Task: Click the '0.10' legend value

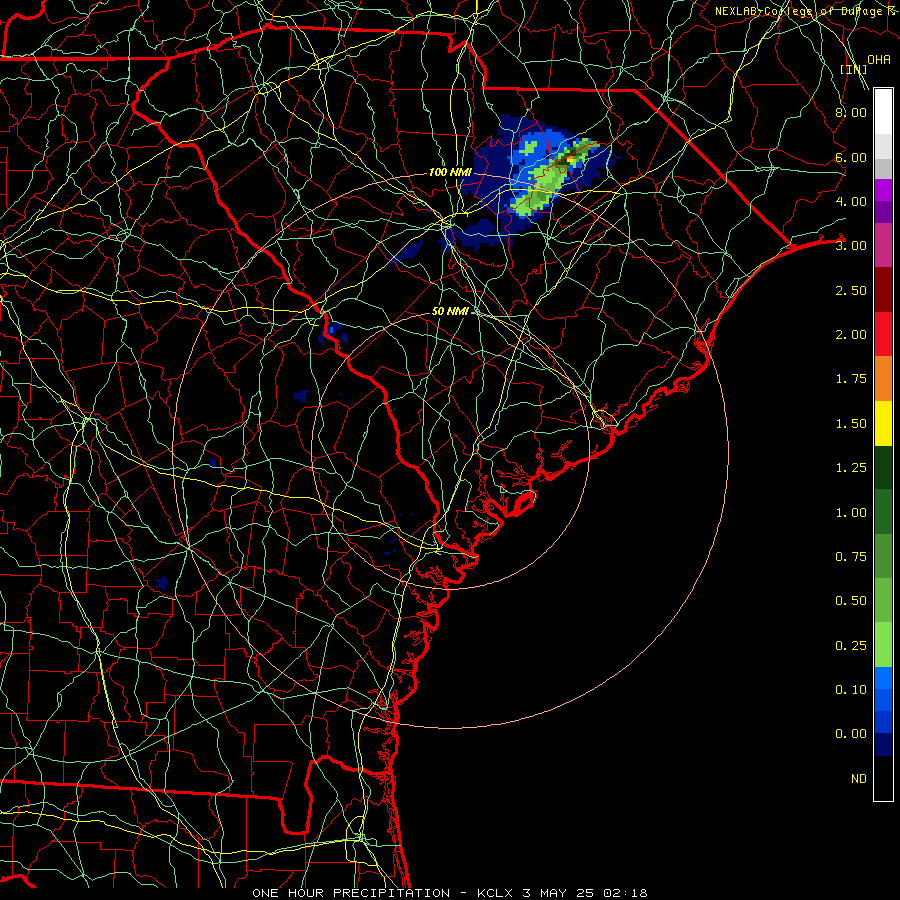Action: coord(851,690)
